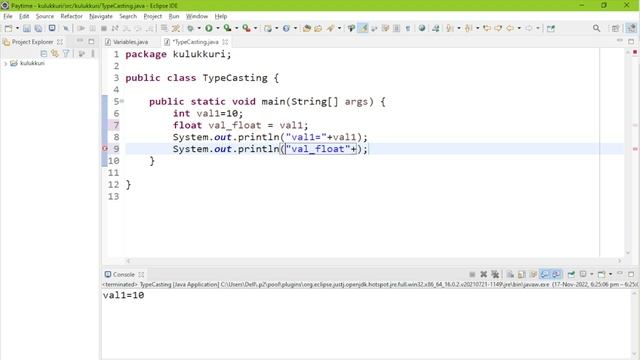Click the Console Terminate stop icon
The height and width of the screenshot is (360, 640).
tap(472, 274)
